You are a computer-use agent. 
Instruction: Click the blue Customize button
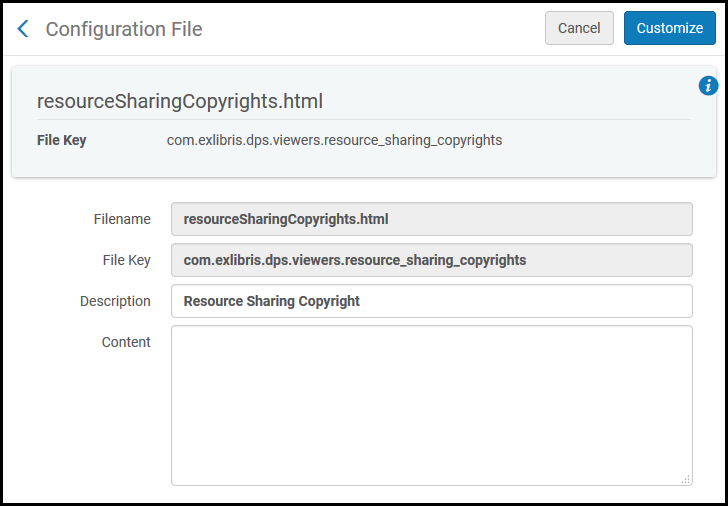(669, 28)
